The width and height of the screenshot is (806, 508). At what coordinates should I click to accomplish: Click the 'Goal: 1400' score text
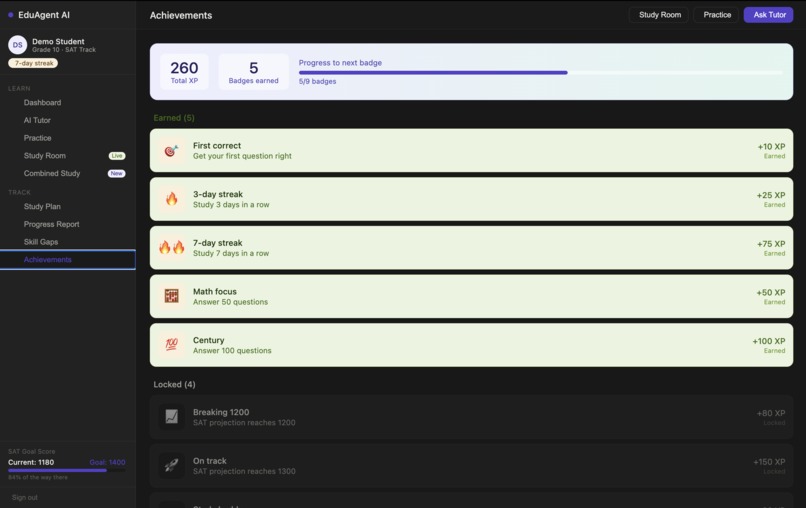tap(107, 462)
